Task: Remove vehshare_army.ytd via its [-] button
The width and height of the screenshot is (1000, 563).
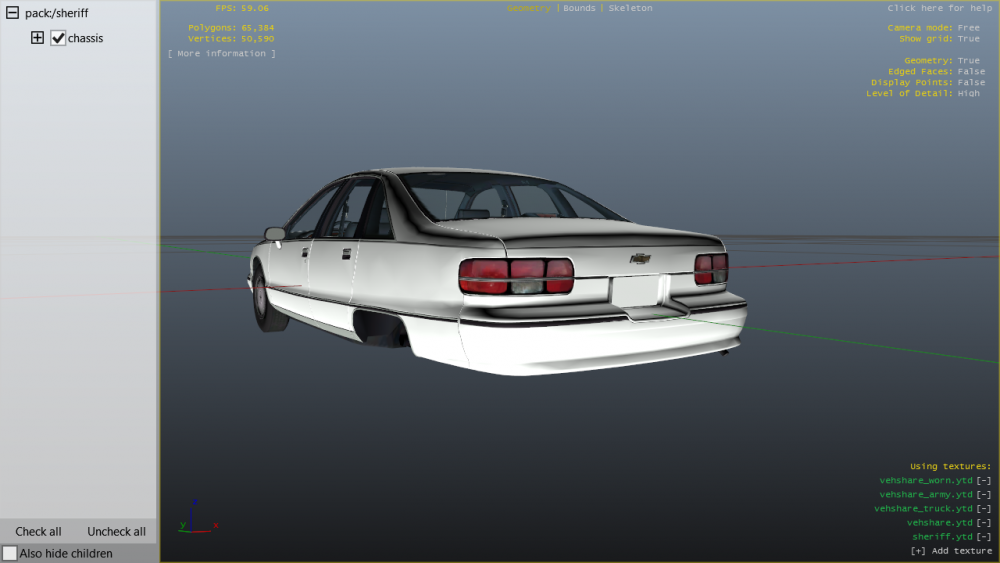Action: 983,495
